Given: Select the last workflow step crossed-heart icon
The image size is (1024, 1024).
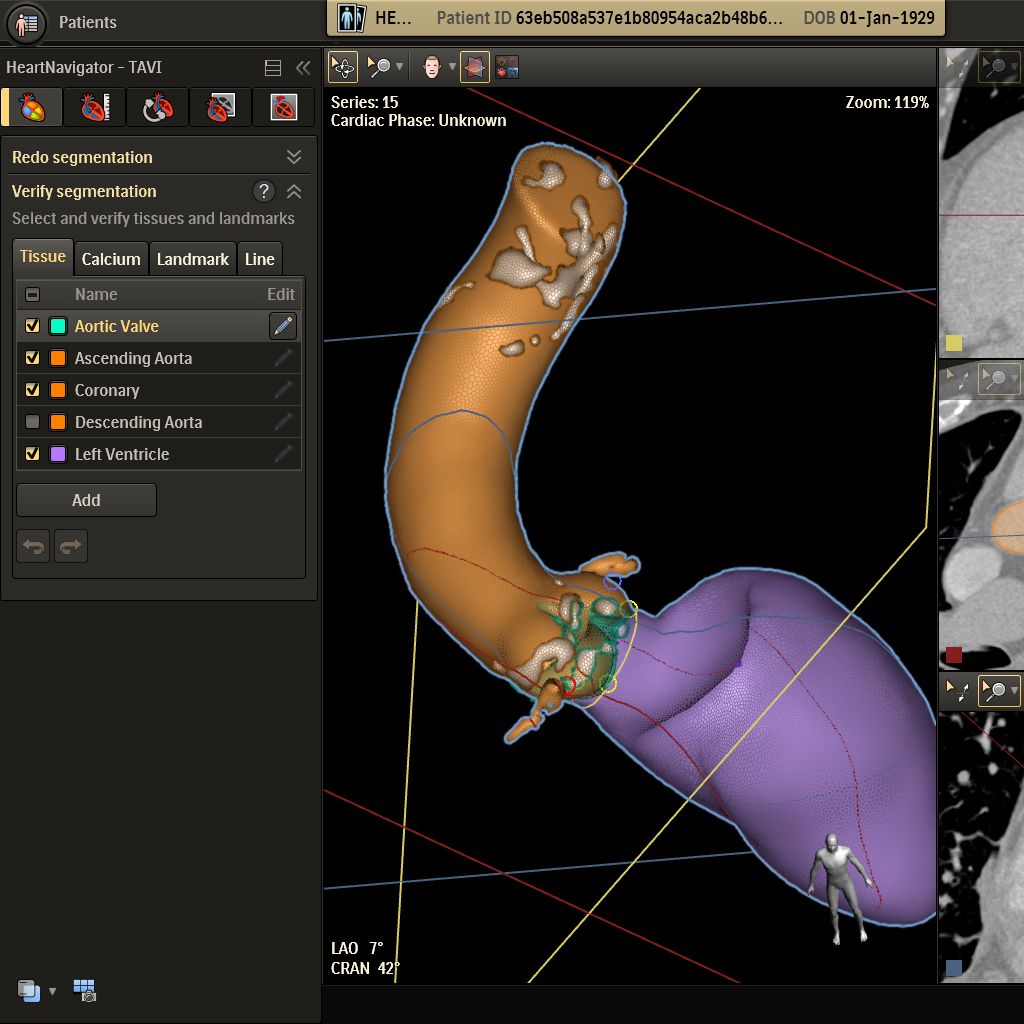Looking at the screenshot, I should tap(283, 107).
